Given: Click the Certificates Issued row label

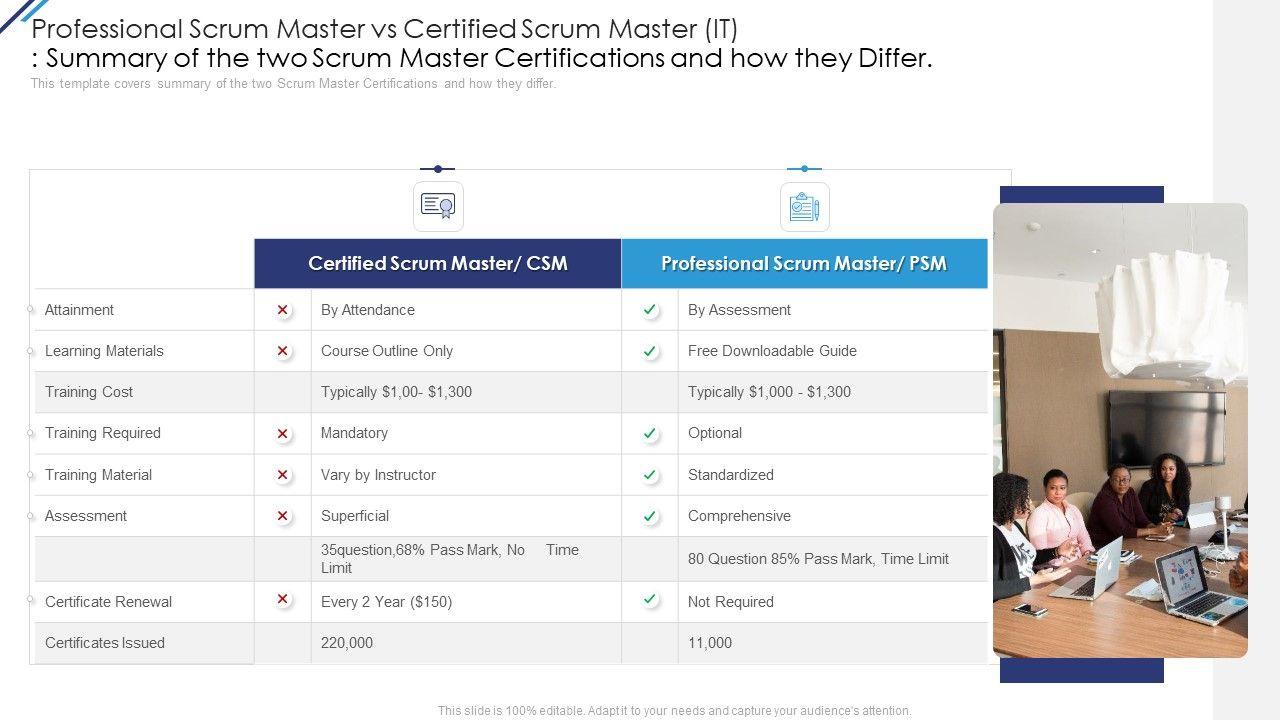Looking at the screenshot, I should [x=105, y=643].
